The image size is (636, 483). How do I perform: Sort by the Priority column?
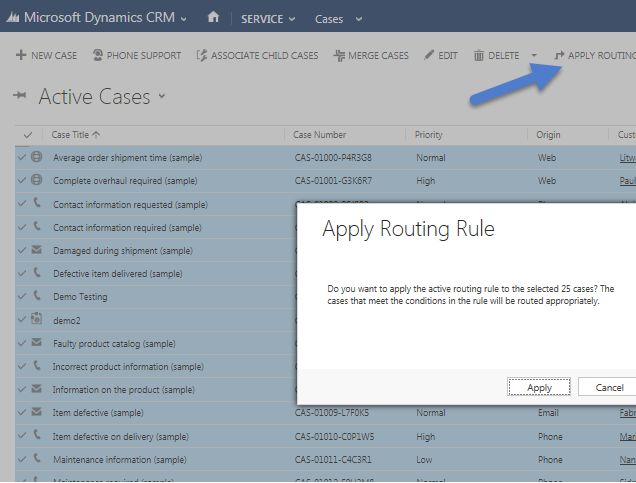point(428,135)
